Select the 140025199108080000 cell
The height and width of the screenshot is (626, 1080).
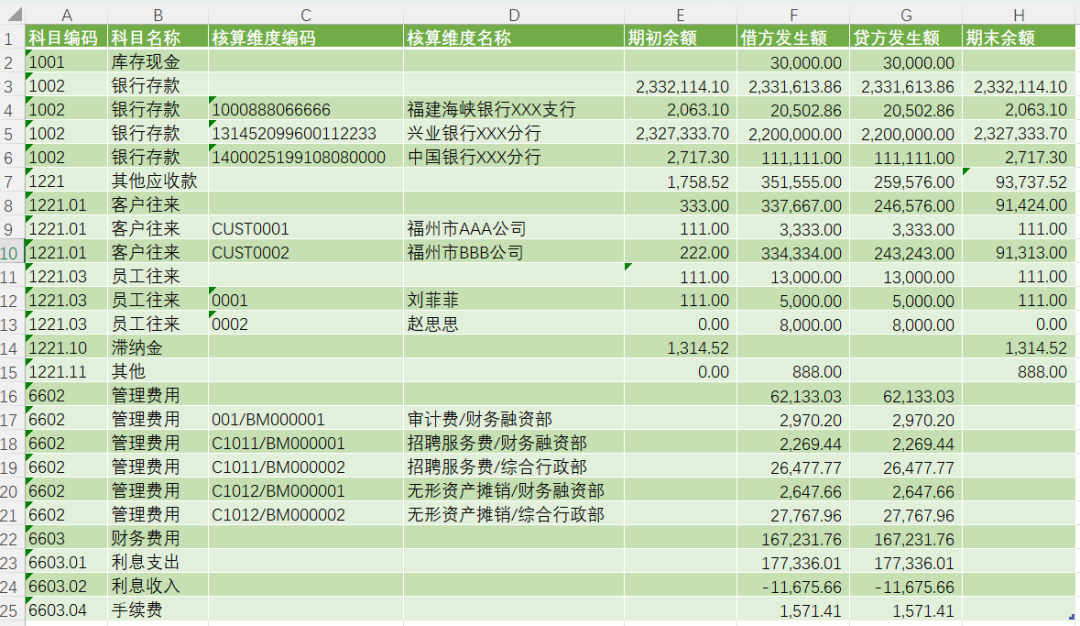(306, 157)
